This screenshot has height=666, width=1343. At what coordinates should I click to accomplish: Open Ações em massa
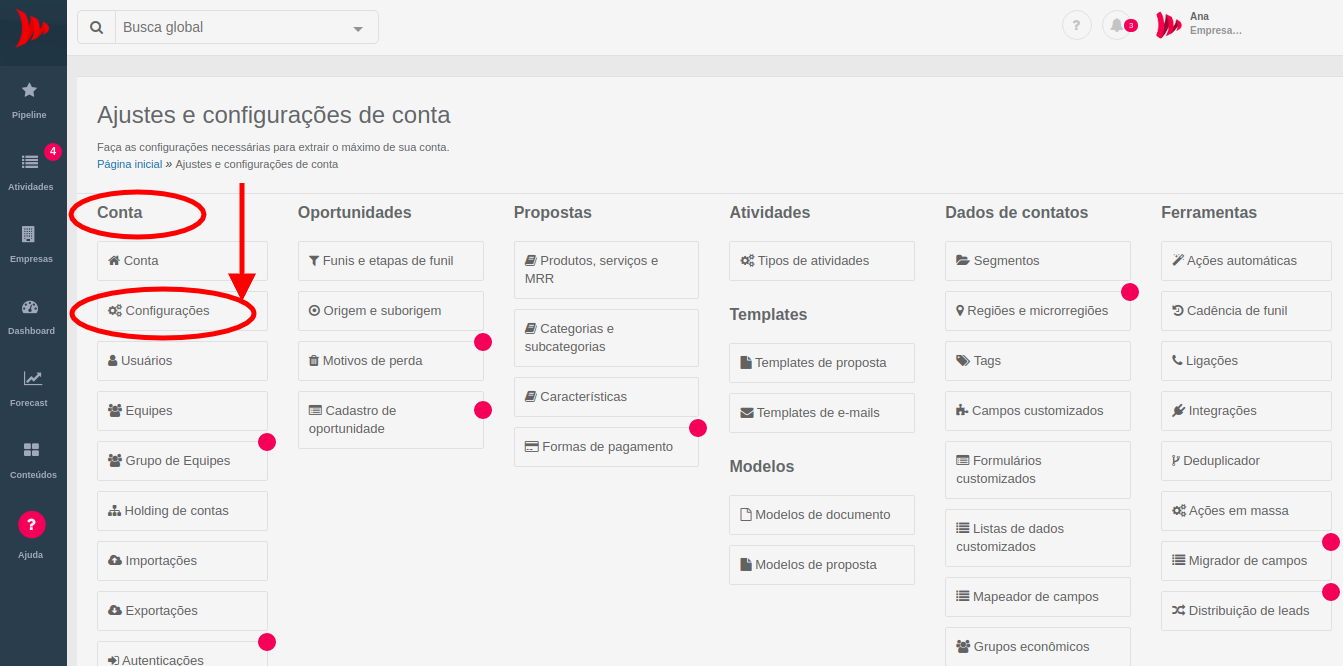[1246, 511]
